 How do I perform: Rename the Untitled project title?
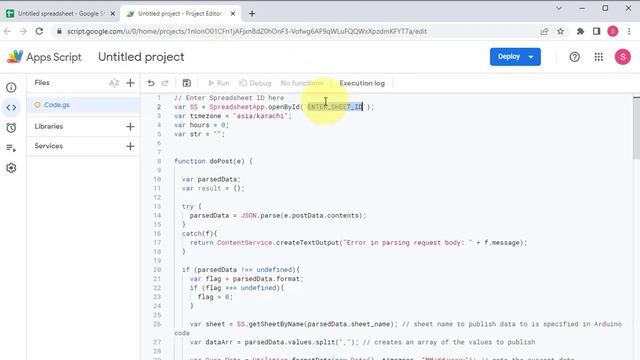(141, 57)
